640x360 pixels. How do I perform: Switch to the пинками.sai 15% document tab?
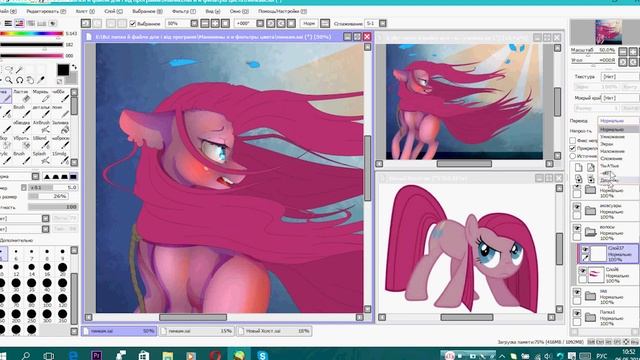coord(197,331)
